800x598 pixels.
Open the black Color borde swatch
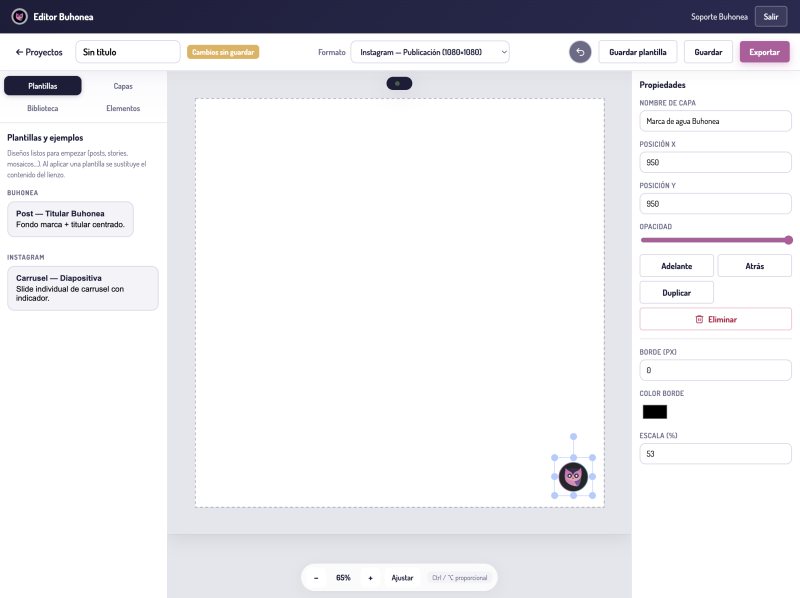tap(655, 412)
